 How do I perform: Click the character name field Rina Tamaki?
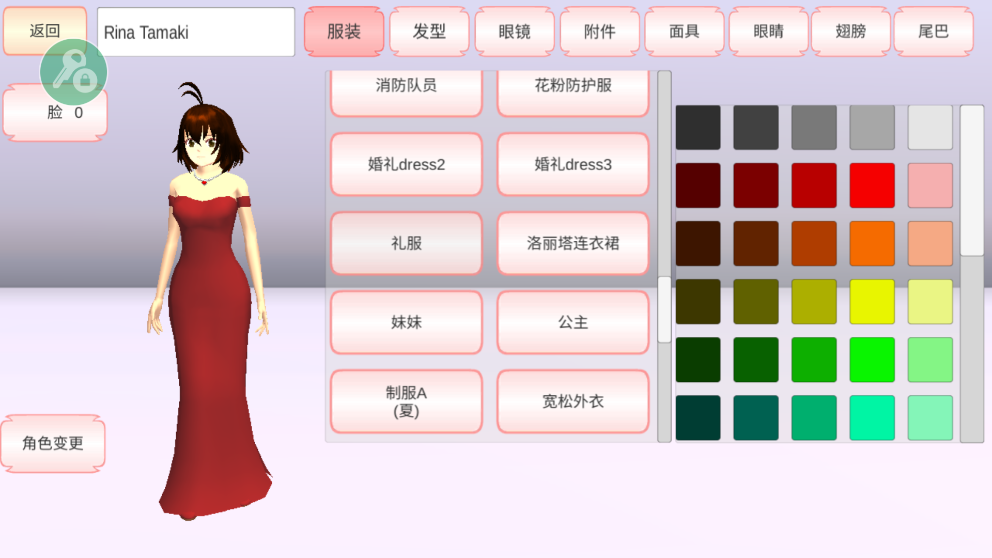tap(196, 32)
